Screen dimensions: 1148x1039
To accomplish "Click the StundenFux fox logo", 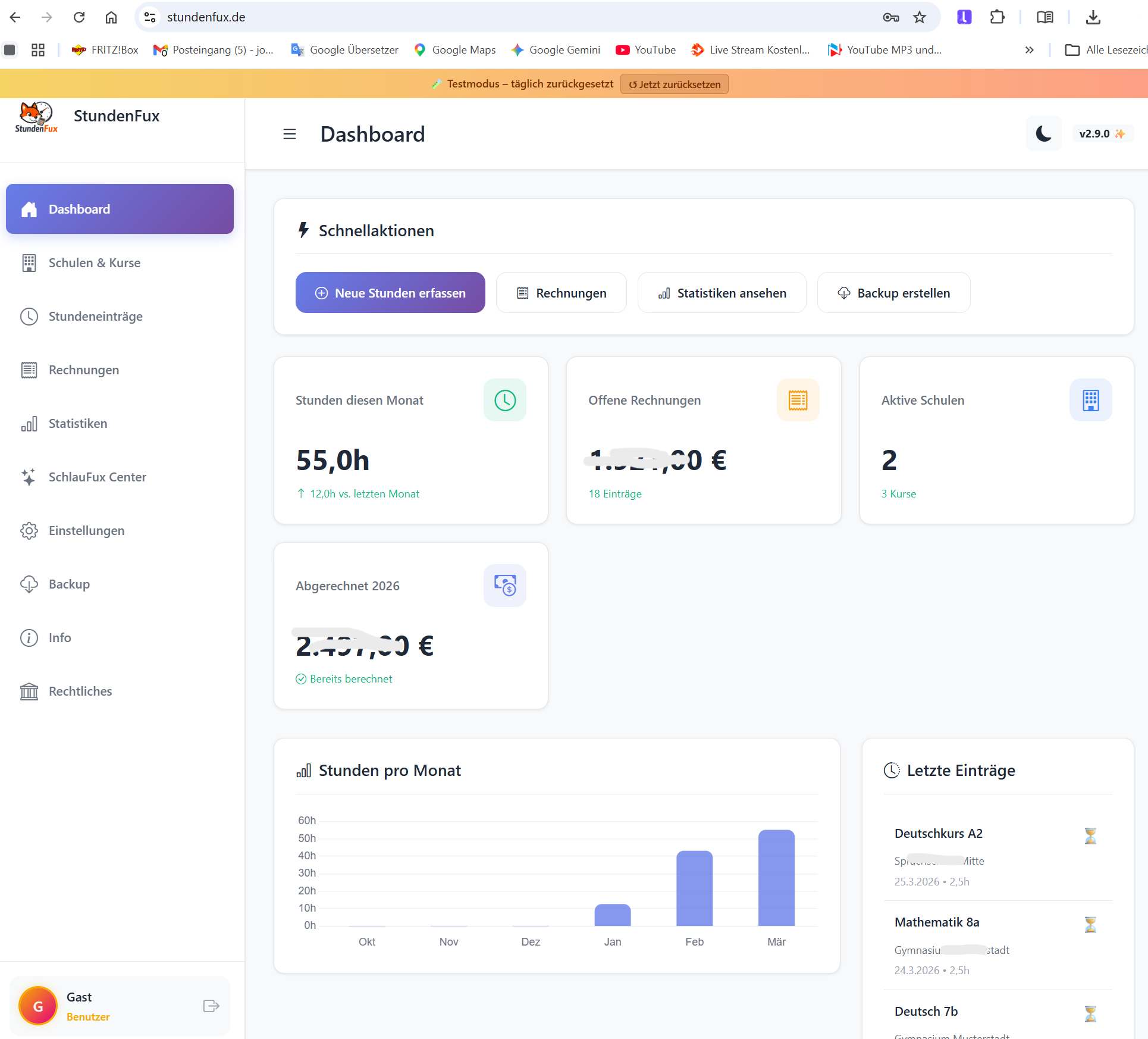I will click(36, 115).
